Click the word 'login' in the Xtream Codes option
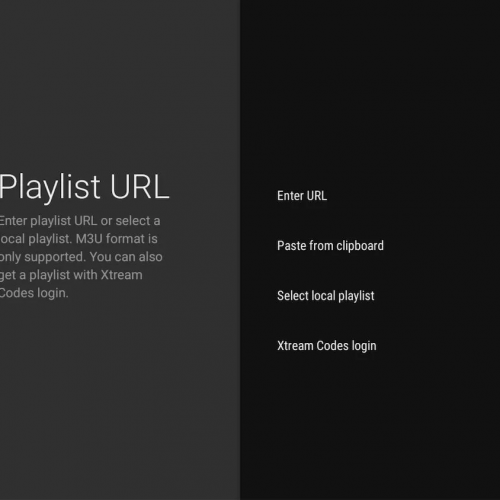 [x=364, y=346]
